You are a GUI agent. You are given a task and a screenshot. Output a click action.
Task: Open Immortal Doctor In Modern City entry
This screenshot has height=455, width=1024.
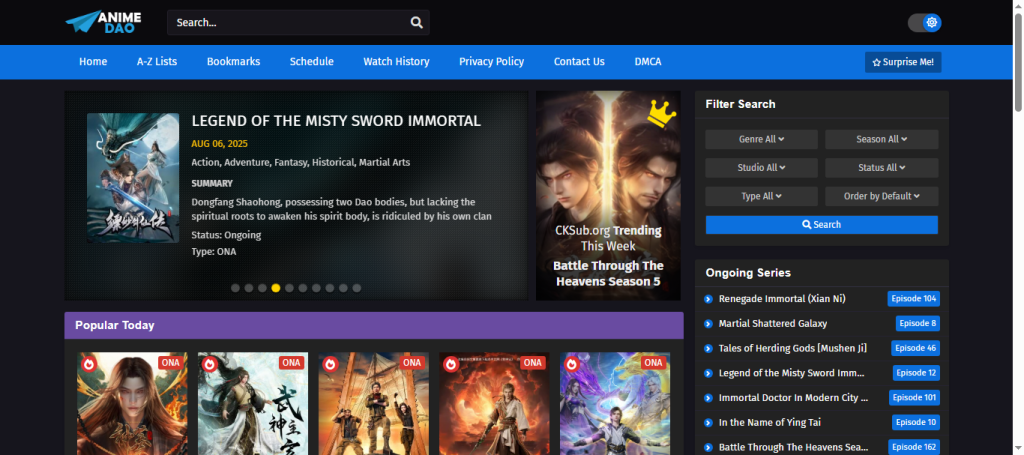pyautogui.click(x=793, y=398)
